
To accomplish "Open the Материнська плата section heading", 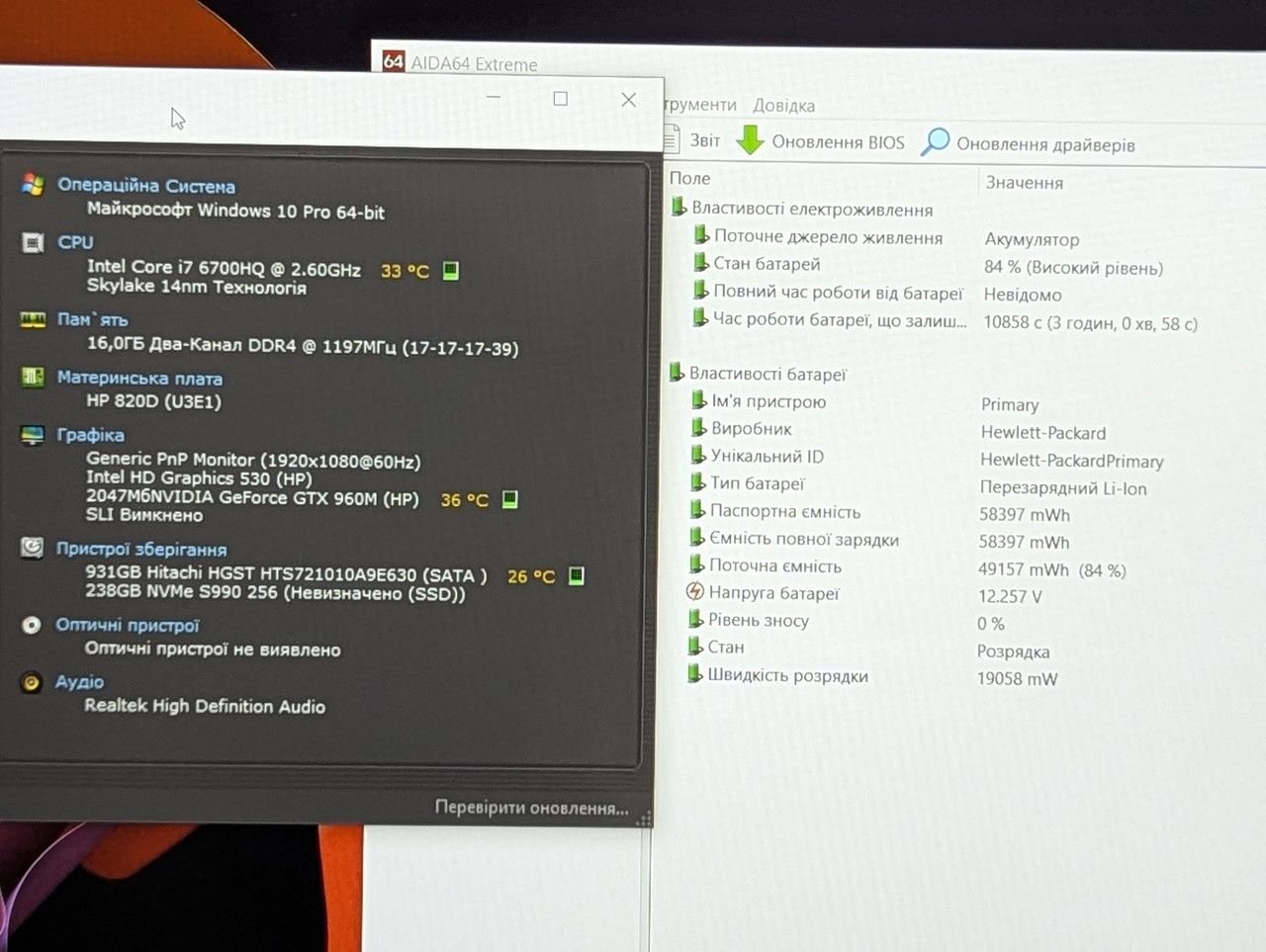I will click(139, 378).
